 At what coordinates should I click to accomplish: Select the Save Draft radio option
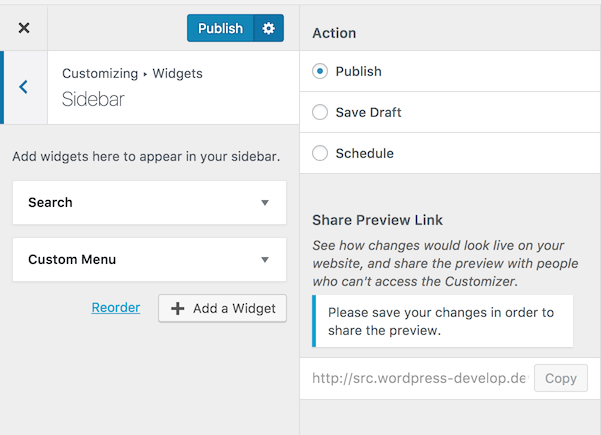[x=320, y=112]
